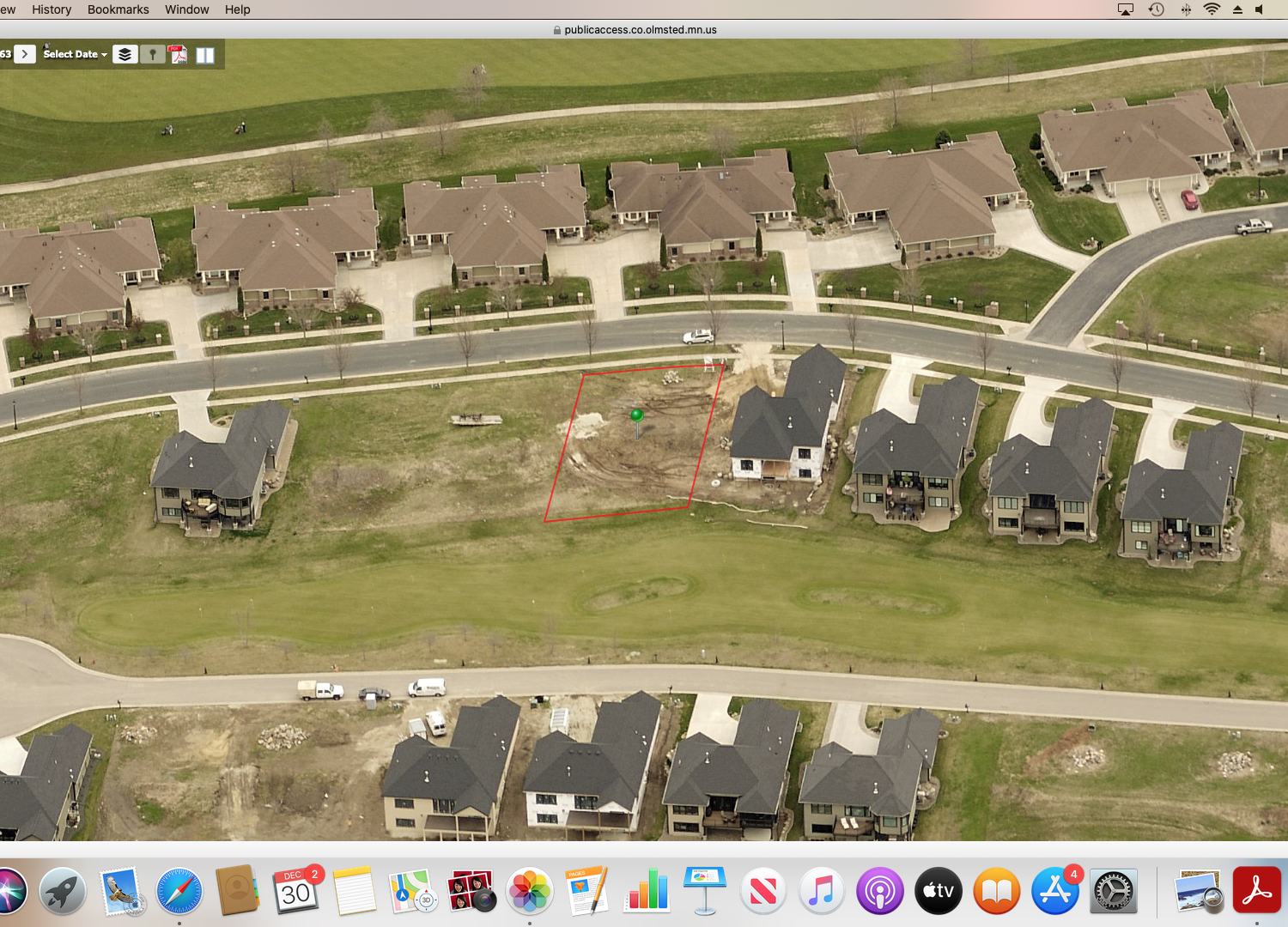
Task: Expand the Select Date dropdown
Action: [x=76, y=54]
